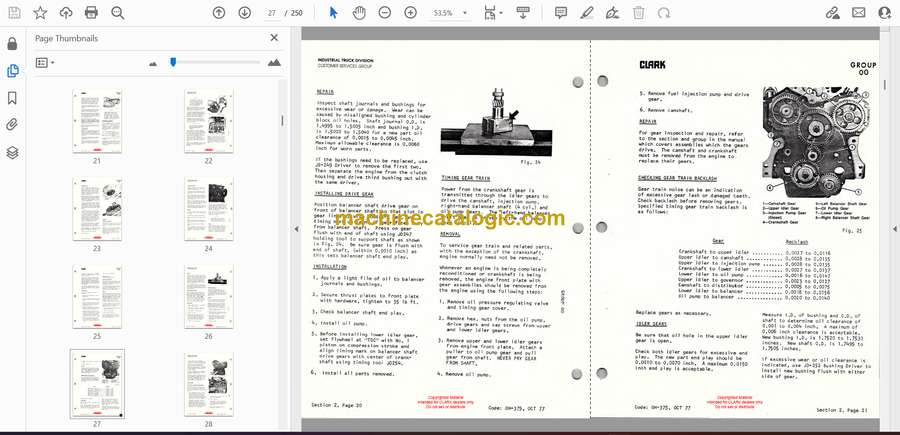Select the highlighter pen tool
Image resolution: width=900 pixels, height=435 pixels.
587,13
